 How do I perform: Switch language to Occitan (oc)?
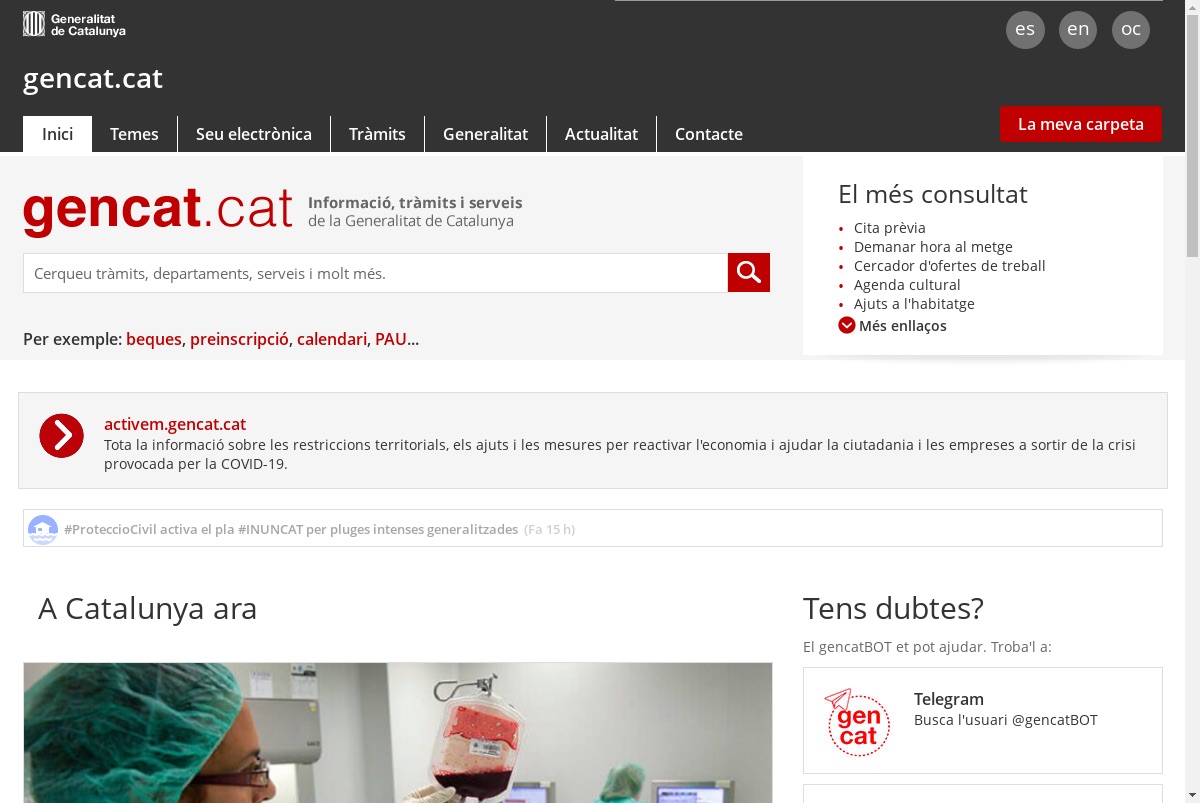[x=1131, y=29]
